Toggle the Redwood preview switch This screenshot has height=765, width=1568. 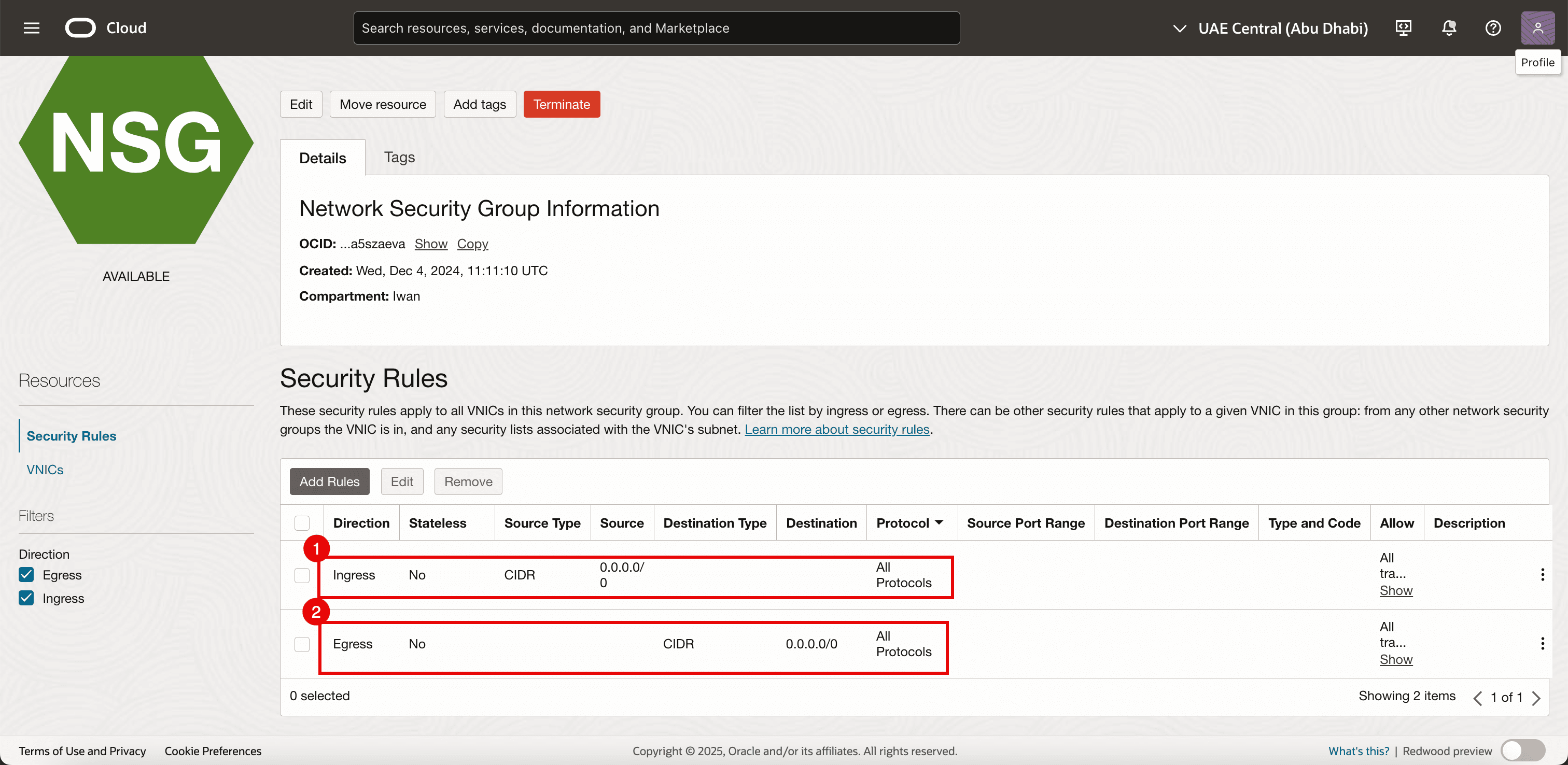[1522, 750]
